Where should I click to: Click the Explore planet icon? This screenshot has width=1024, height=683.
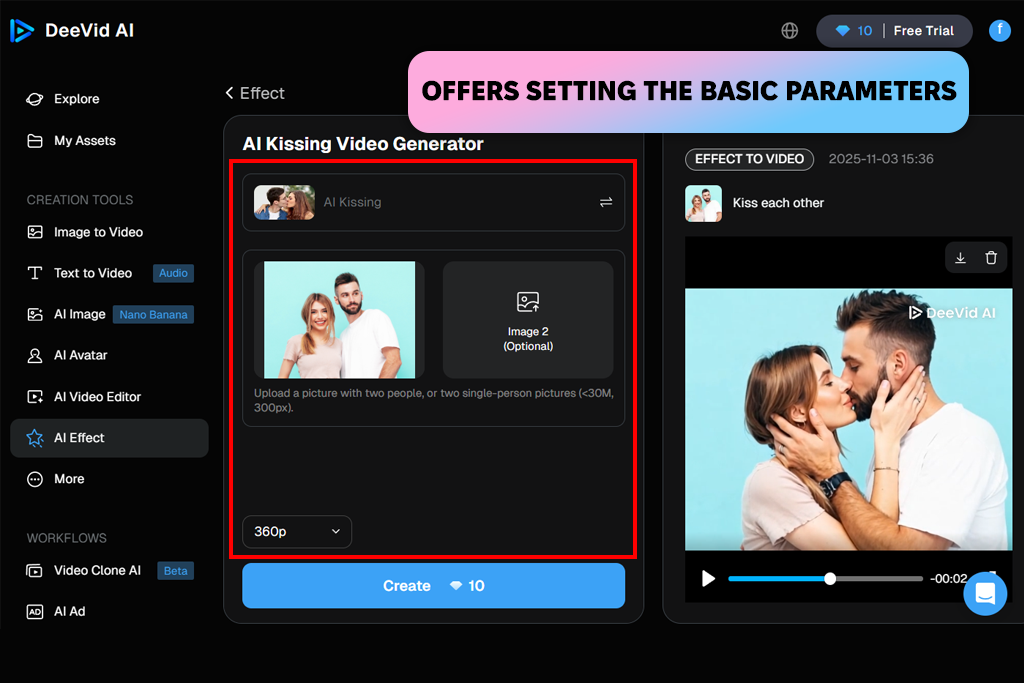tap(35, 99)
